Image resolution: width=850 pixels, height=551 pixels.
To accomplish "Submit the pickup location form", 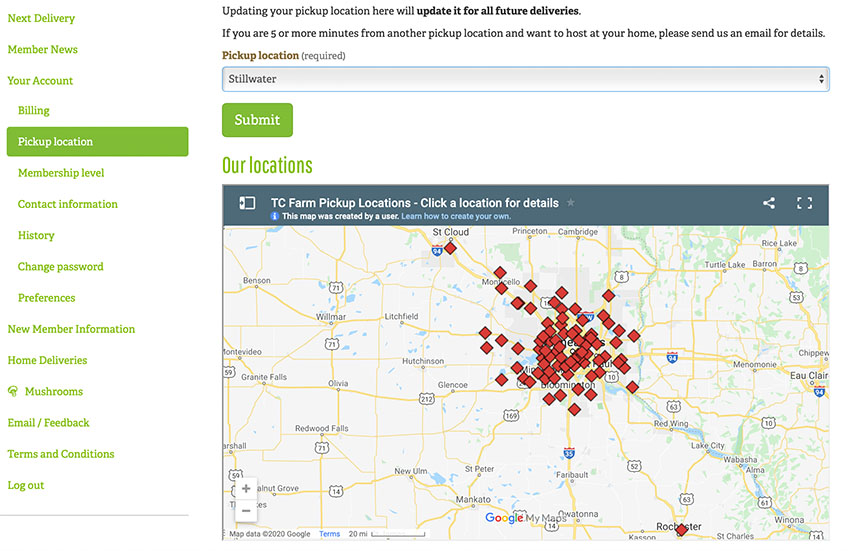I will (257, 120).
